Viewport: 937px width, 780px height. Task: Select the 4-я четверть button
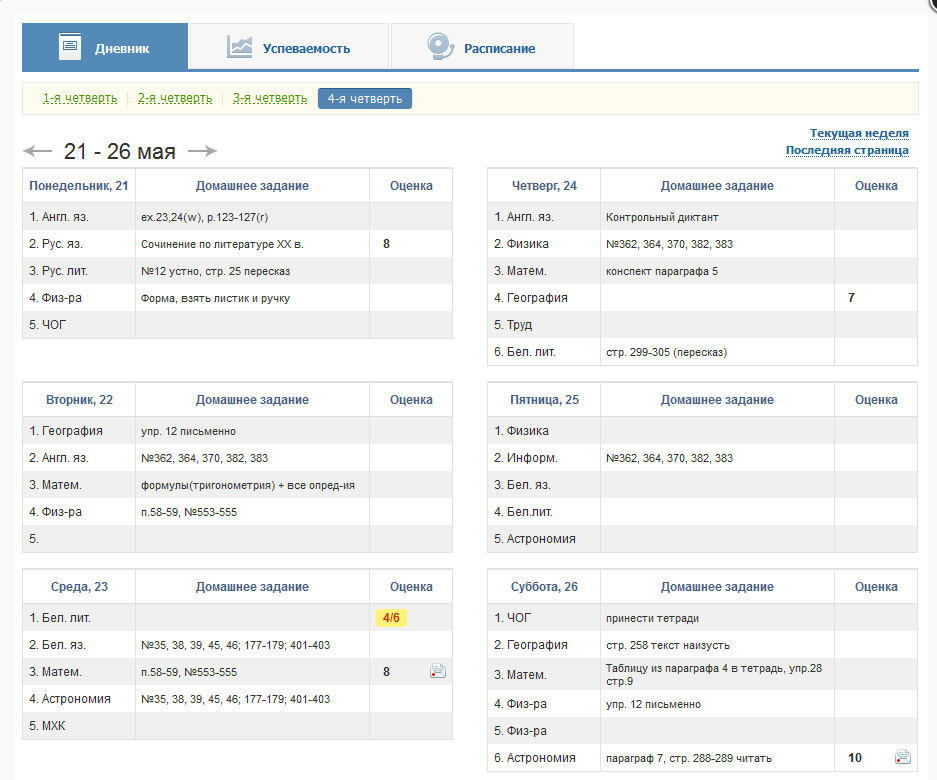(x=365, y=99)
